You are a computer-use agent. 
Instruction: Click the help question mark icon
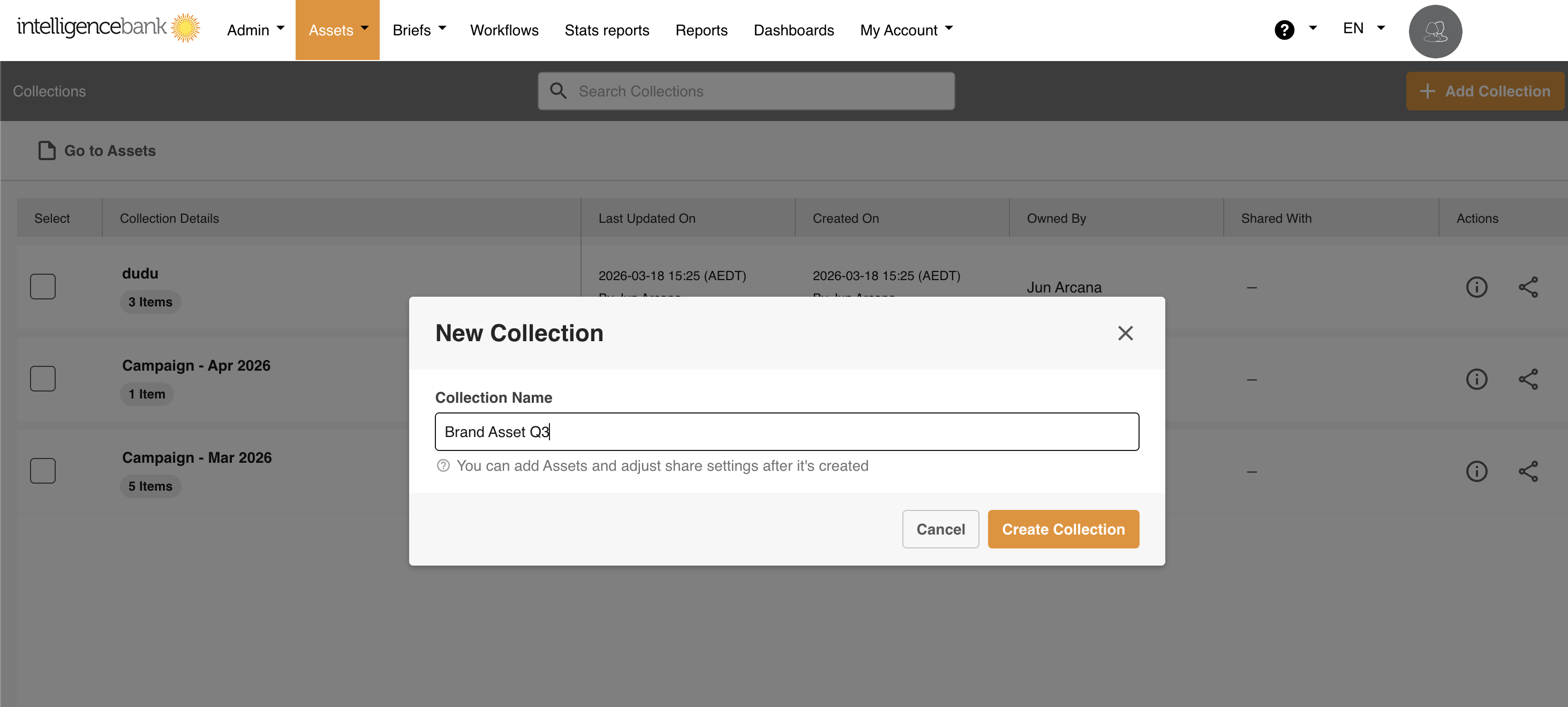coord(1284,29)
